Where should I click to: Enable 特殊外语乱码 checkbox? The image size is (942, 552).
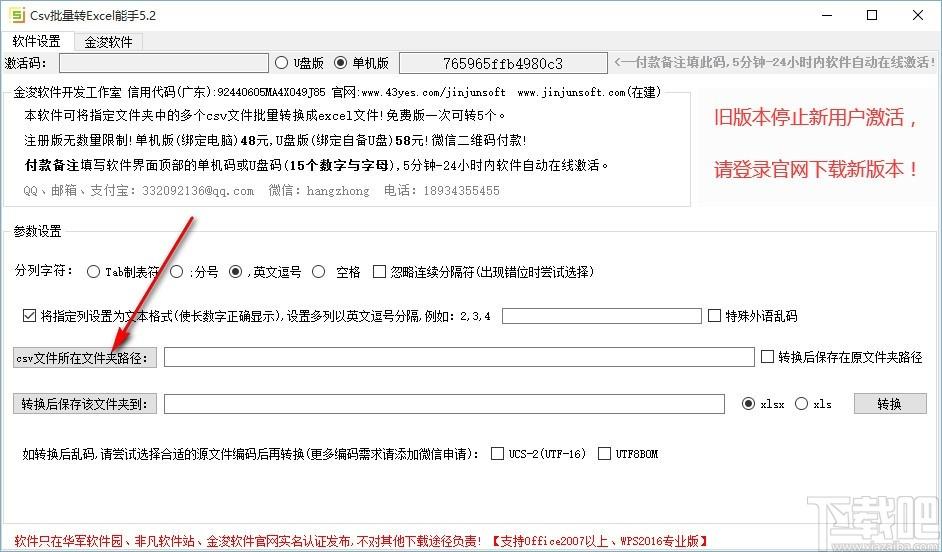pyautogui.click(x=714, y=315)
